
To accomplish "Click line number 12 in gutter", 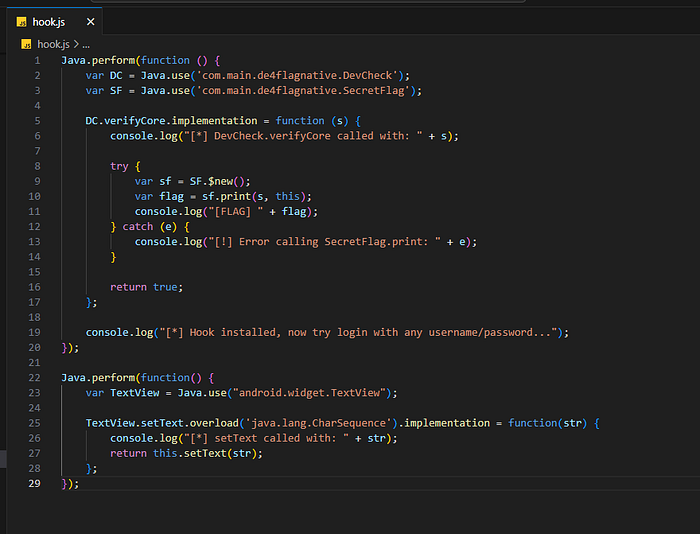I will pyautogui.click(x=34, y=226).
